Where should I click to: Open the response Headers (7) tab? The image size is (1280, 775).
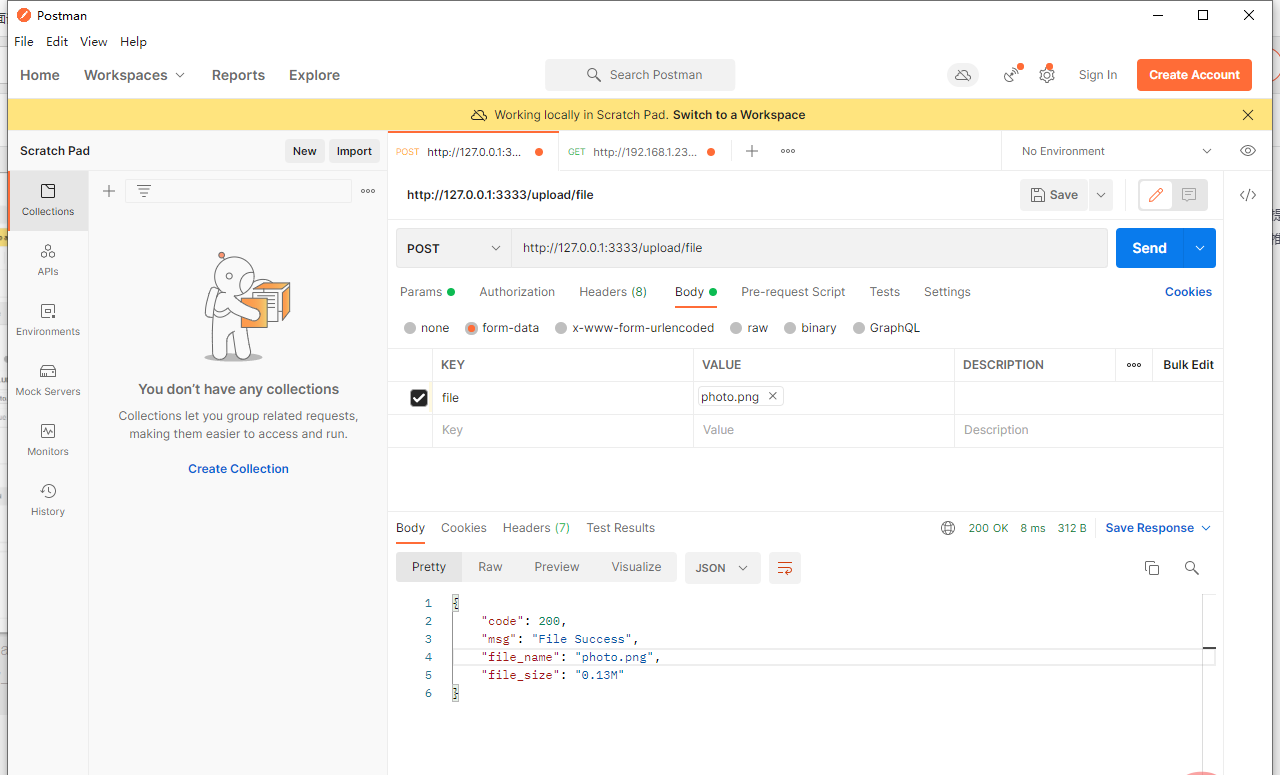tap(536, 528)
